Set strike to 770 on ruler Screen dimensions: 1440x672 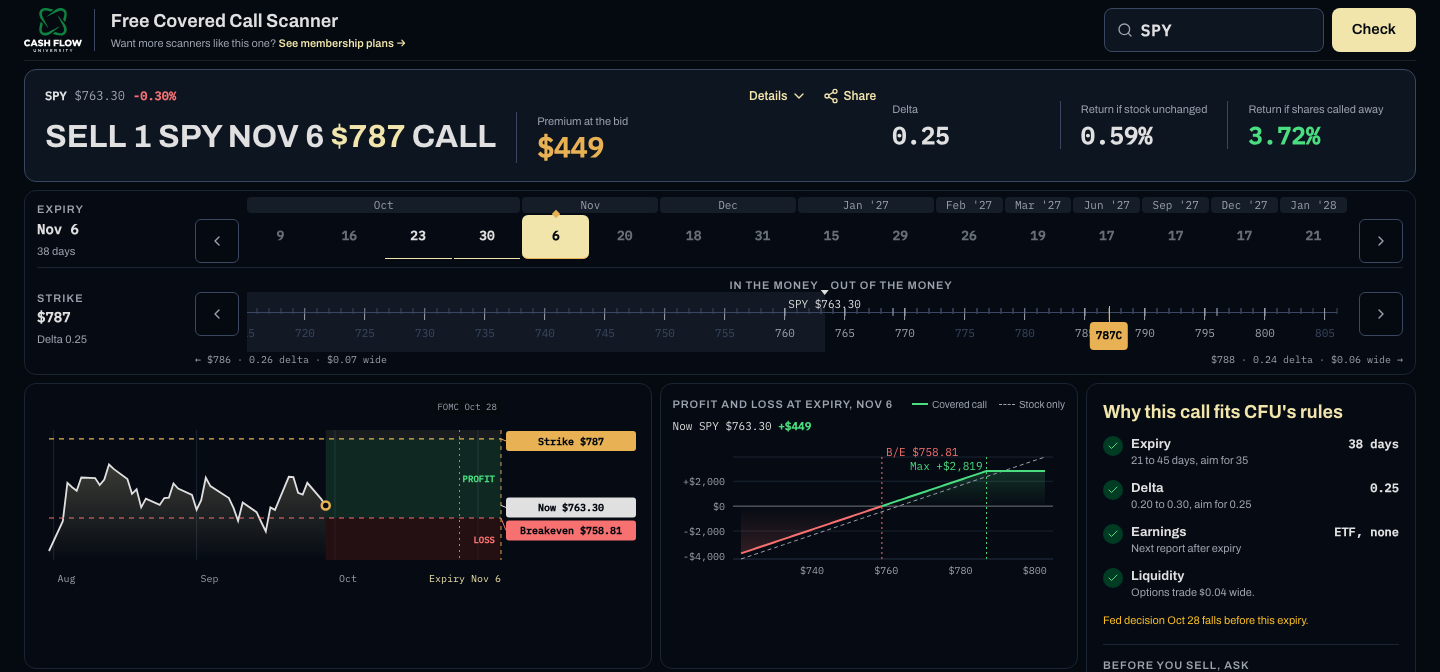[905, 334]
